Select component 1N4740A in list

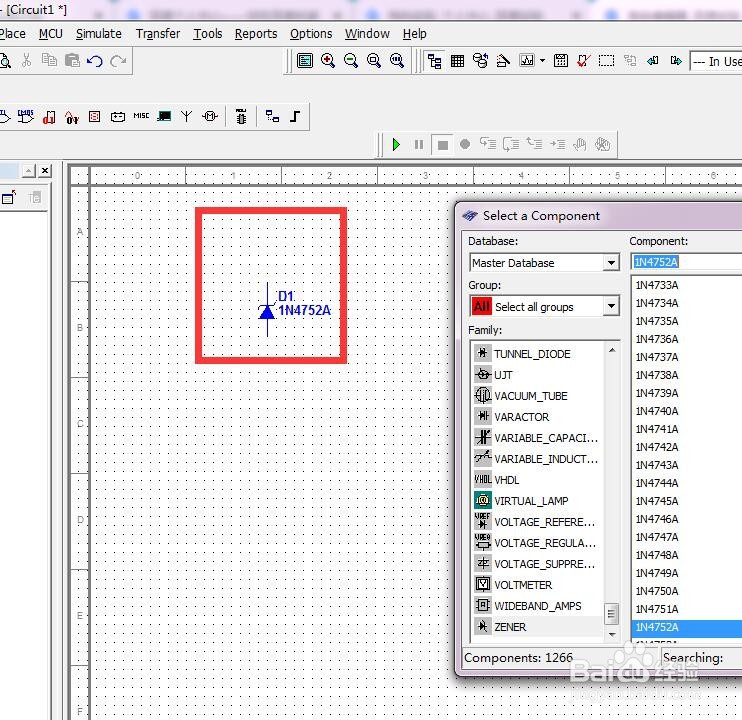[657, 411]
